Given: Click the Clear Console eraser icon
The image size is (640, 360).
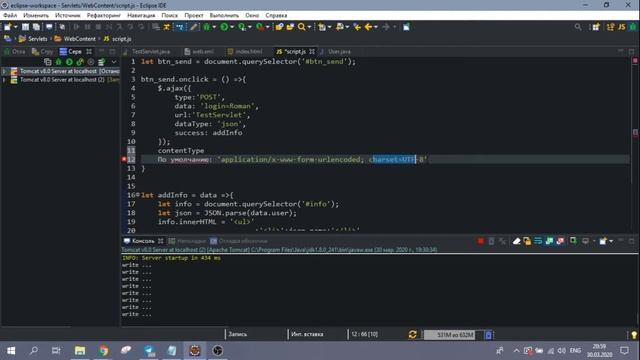Looking at the screenshot, I should (516, 241).
